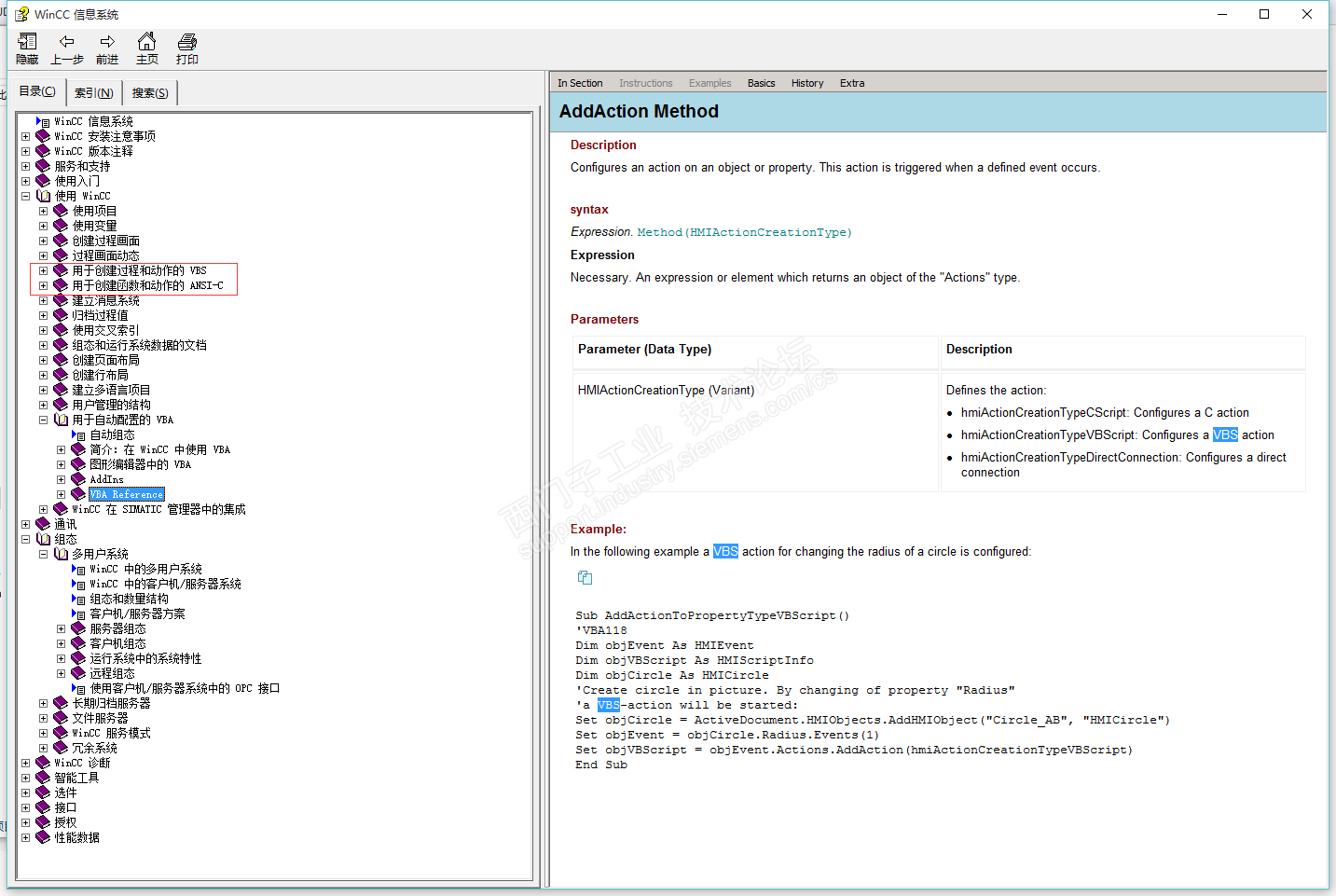Click the book icon beside 智能工具
This screenshot has width=1336, height=896.
tap(43, 778)
